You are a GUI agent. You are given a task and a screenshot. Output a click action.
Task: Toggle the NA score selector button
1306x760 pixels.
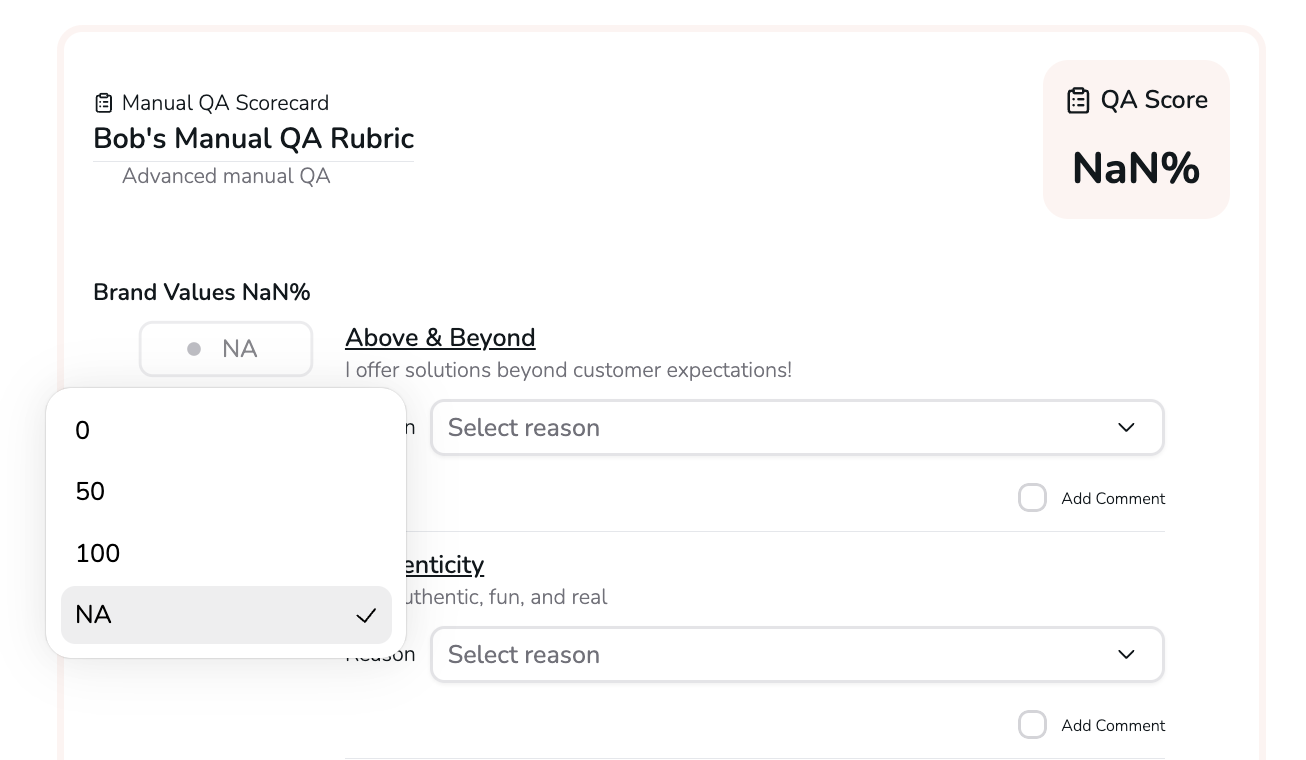click(x=226, y=349)
